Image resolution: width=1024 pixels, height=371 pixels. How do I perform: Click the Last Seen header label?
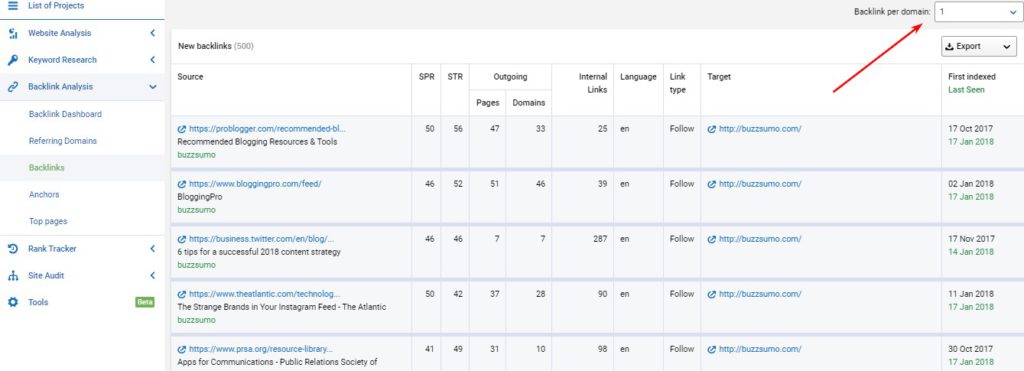pos(966,90)
